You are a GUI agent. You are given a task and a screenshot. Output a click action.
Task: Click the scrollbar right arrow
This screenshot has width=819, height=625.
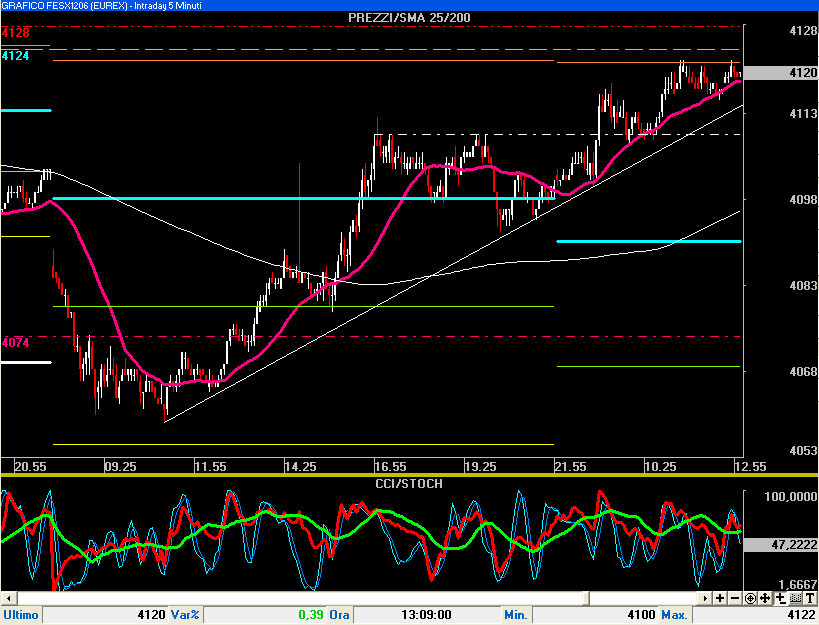click(x=705, y=598)
